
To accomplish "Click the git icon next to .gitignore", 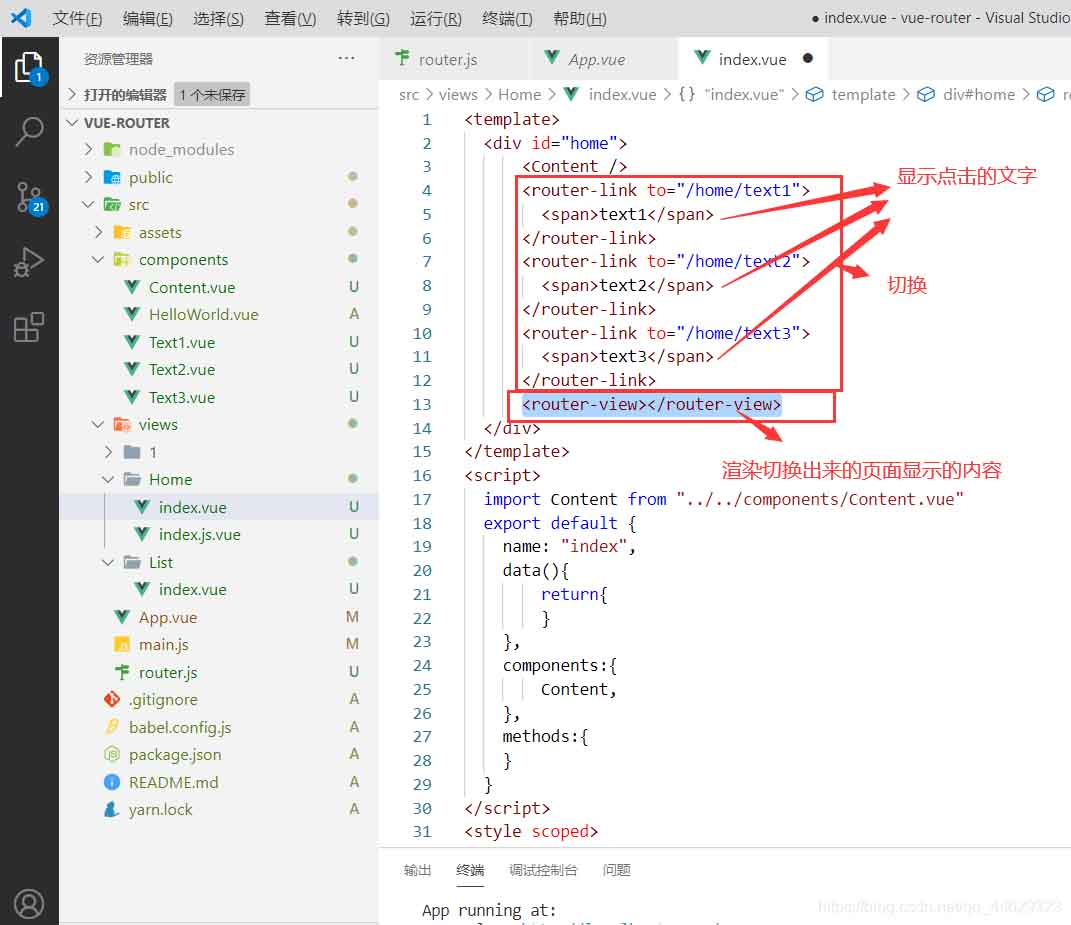I will click(x=112, y=700).
